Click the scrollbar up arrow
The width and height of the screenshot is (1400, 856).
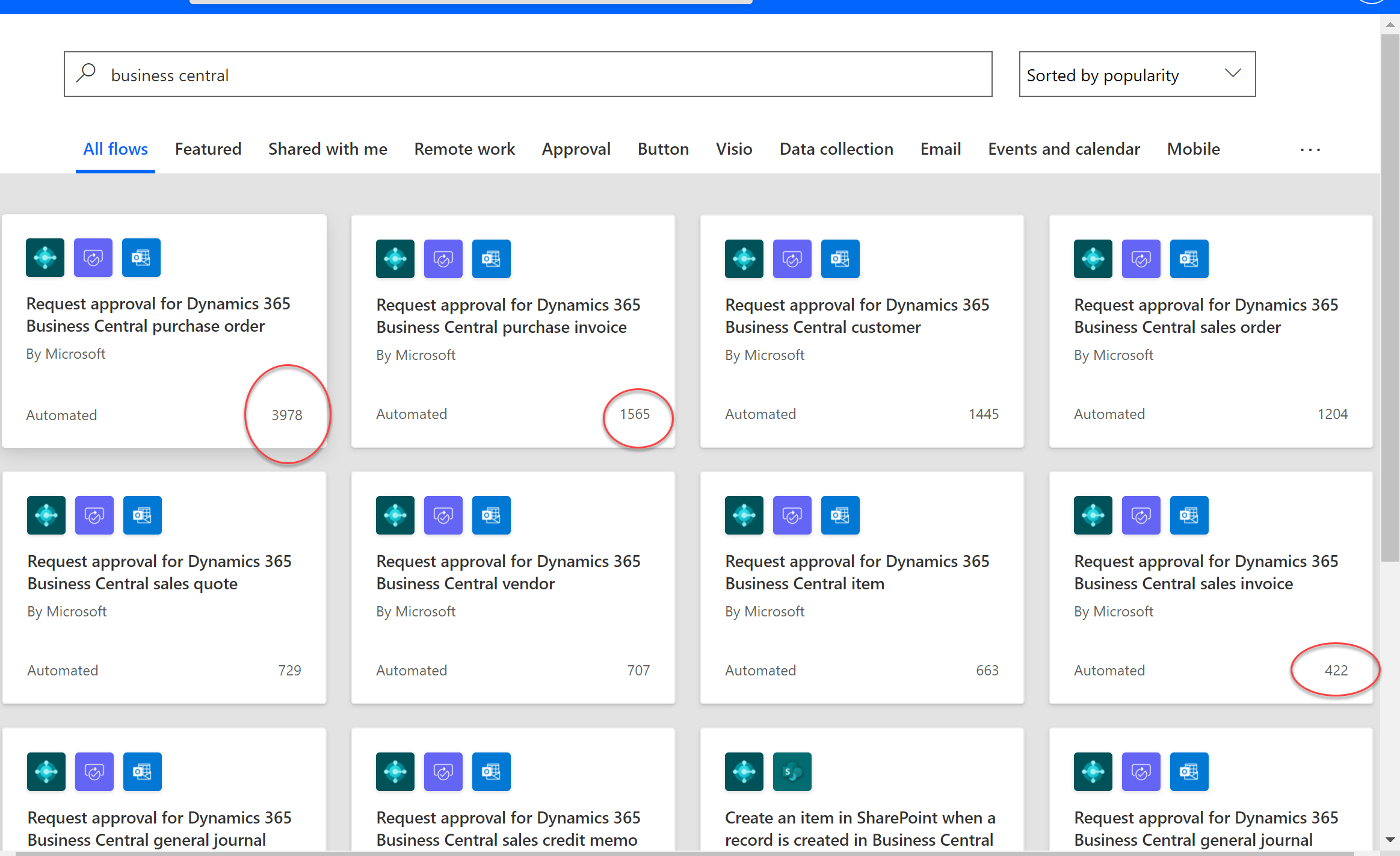pyautogui.click(x=1390, y=24)
